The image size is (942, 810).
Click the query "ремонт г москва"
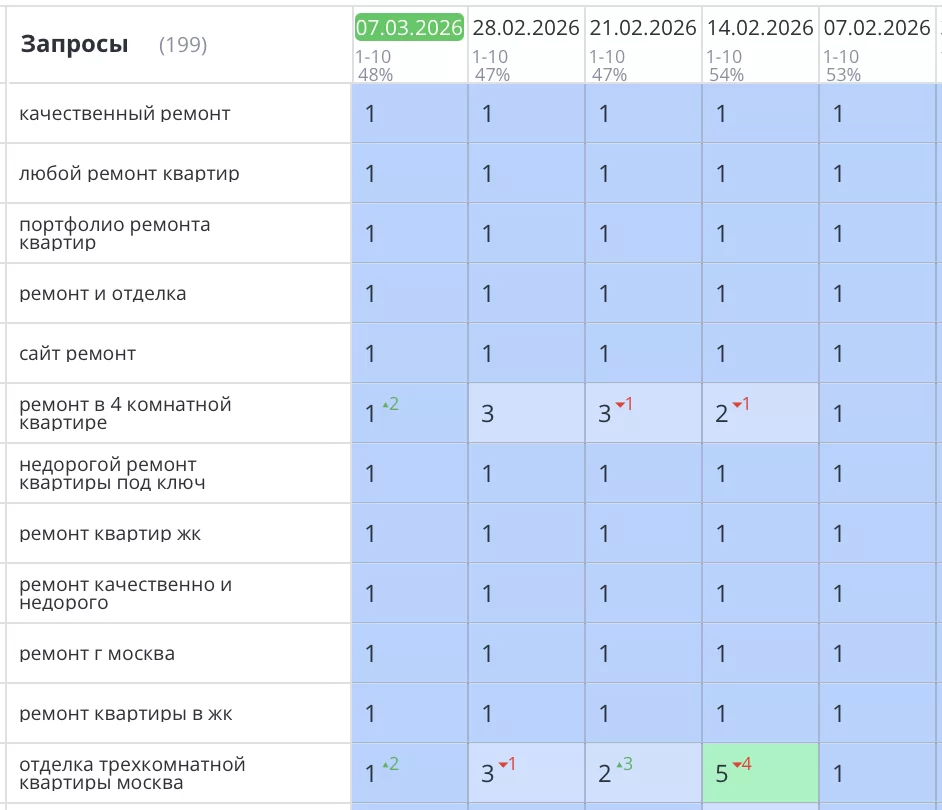[x=97, y=654]
